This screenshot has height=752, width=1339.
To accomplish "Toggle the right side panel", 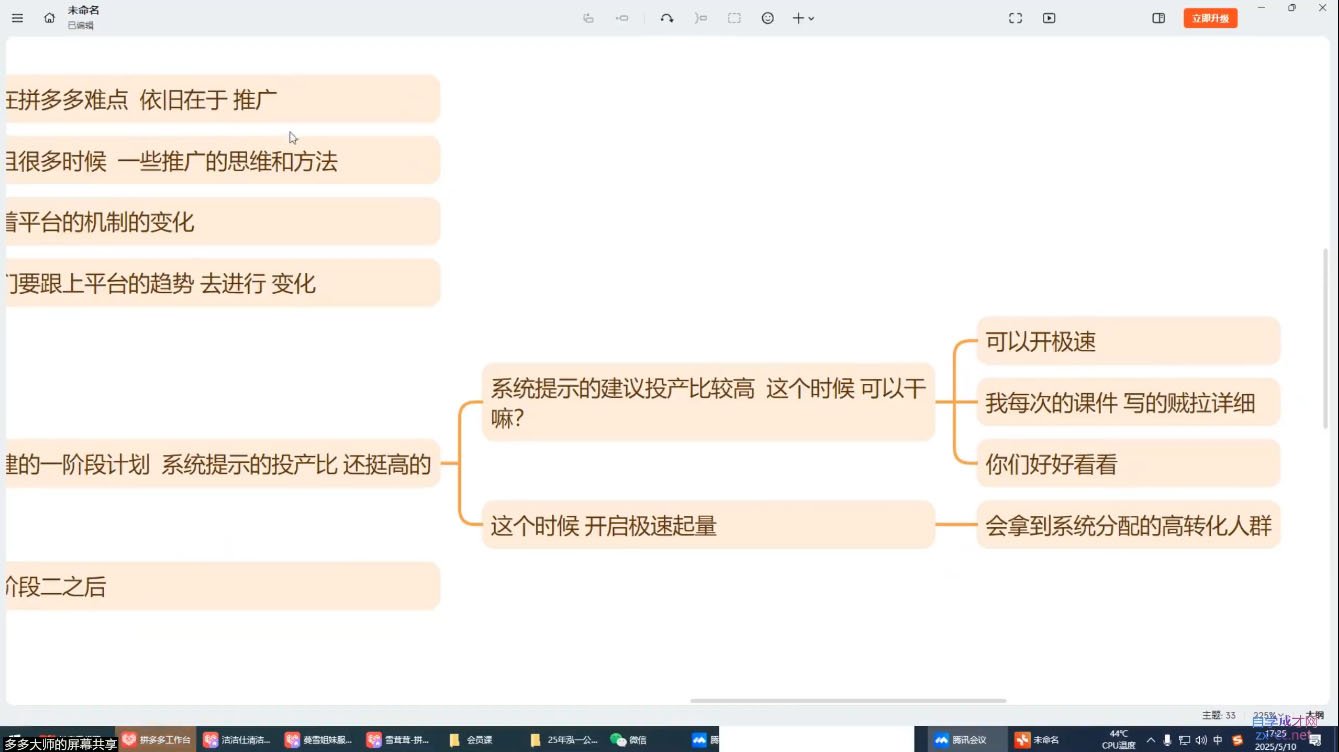I will point(1159,18).
